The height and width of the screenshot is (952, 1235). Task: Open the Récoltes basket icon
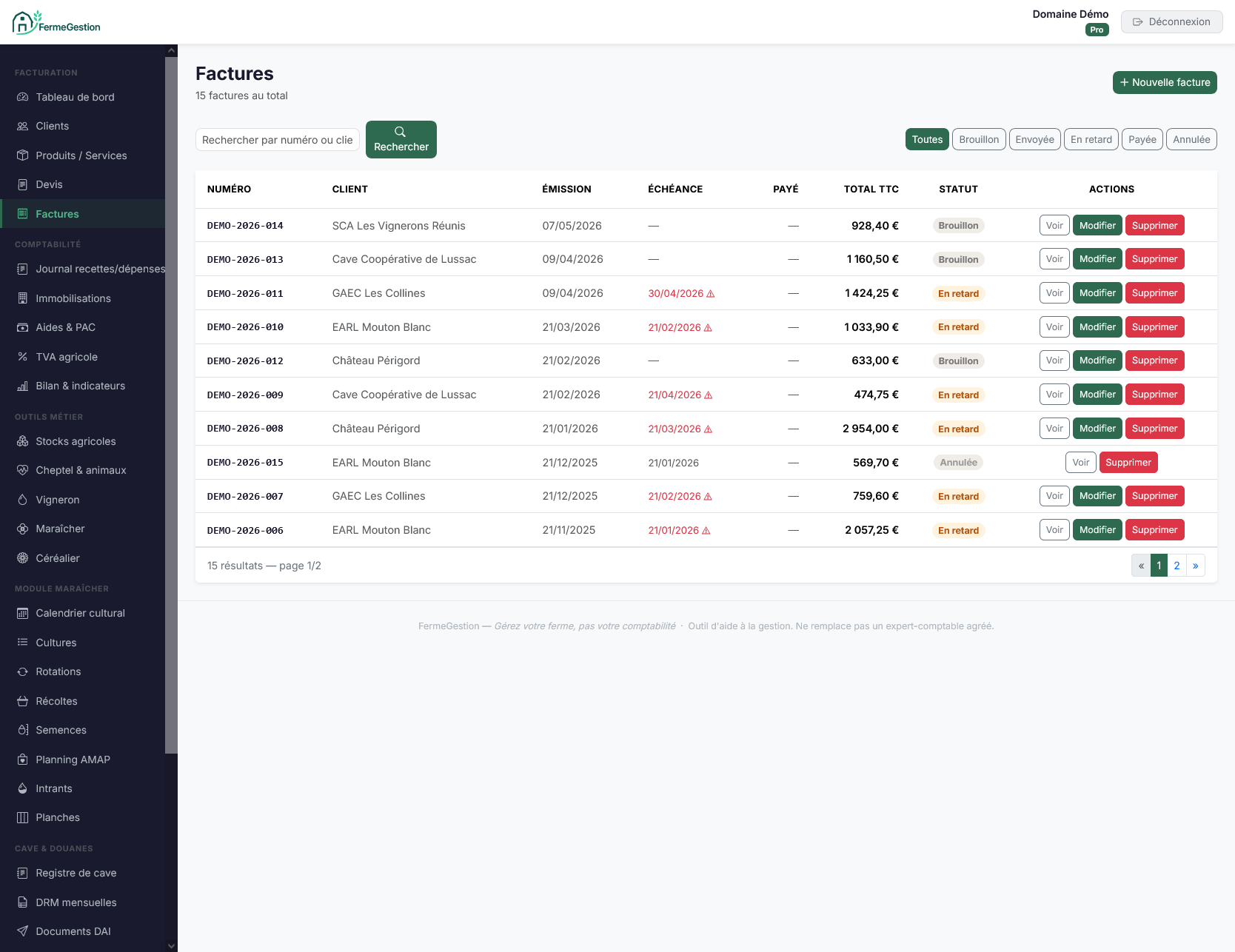pyautogui.click(x=22, y=701)
